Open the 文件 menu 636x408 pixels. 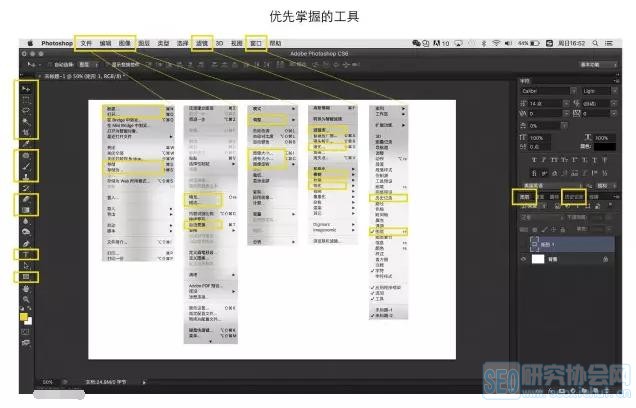pyautogui.click(x=86, y=43)
